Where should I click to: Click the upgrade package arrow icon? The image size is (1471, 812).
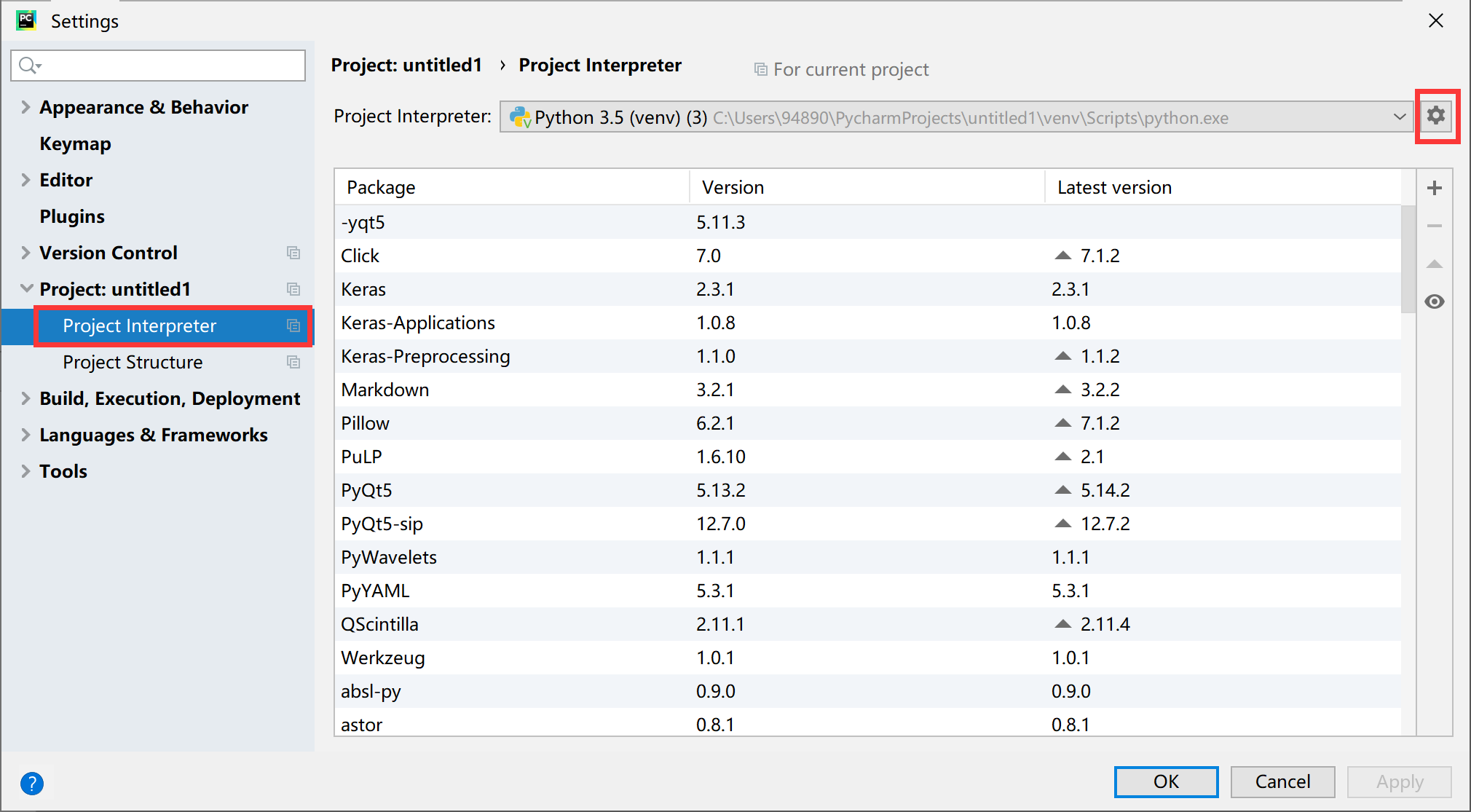tap(1435, 264)
